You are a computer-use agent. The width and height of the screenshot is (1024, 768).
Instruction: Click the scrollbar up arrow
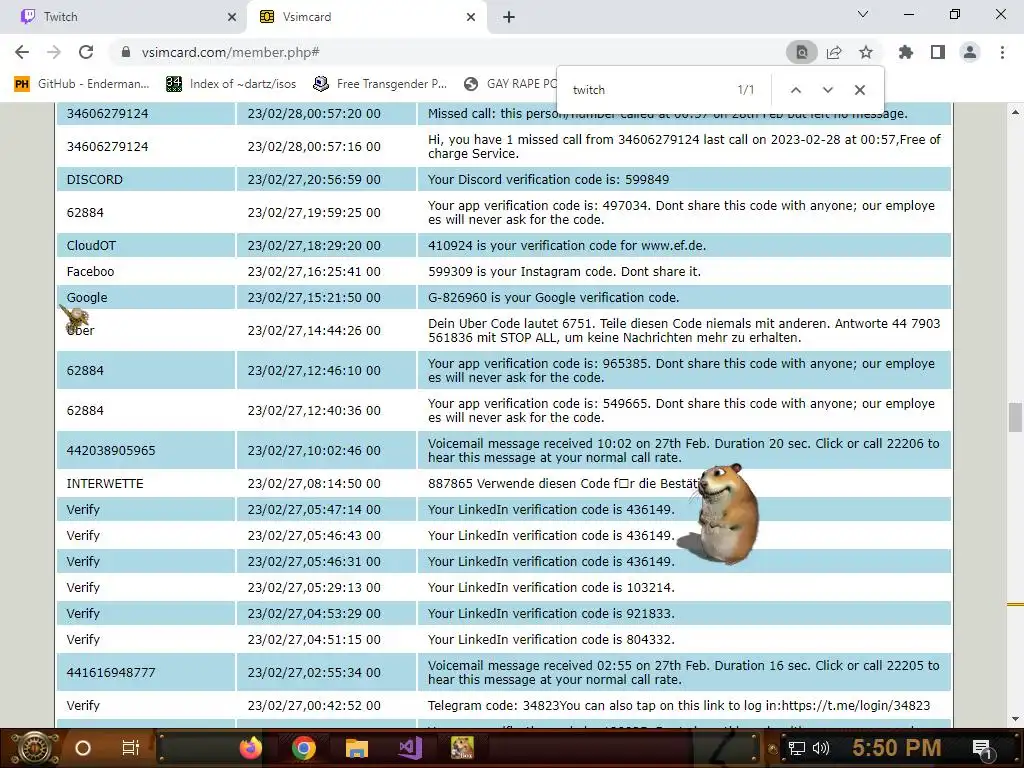pos(1015,112)
